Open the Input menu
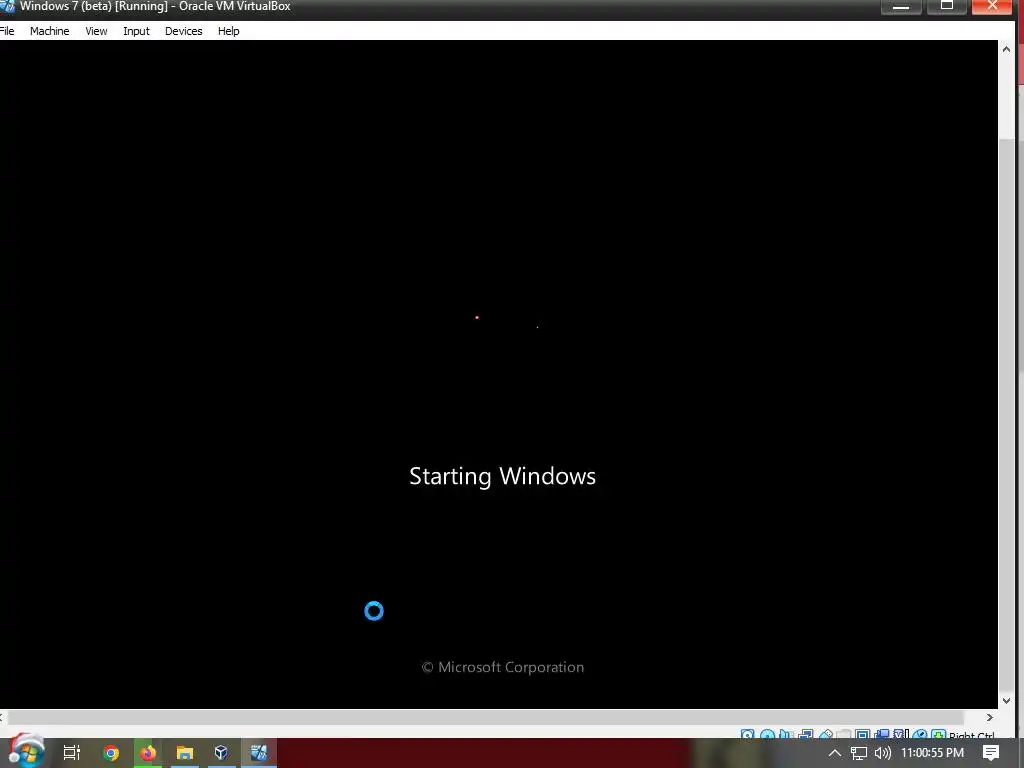The height and width of the screenshot is (768, 1024). coord(136,31)
